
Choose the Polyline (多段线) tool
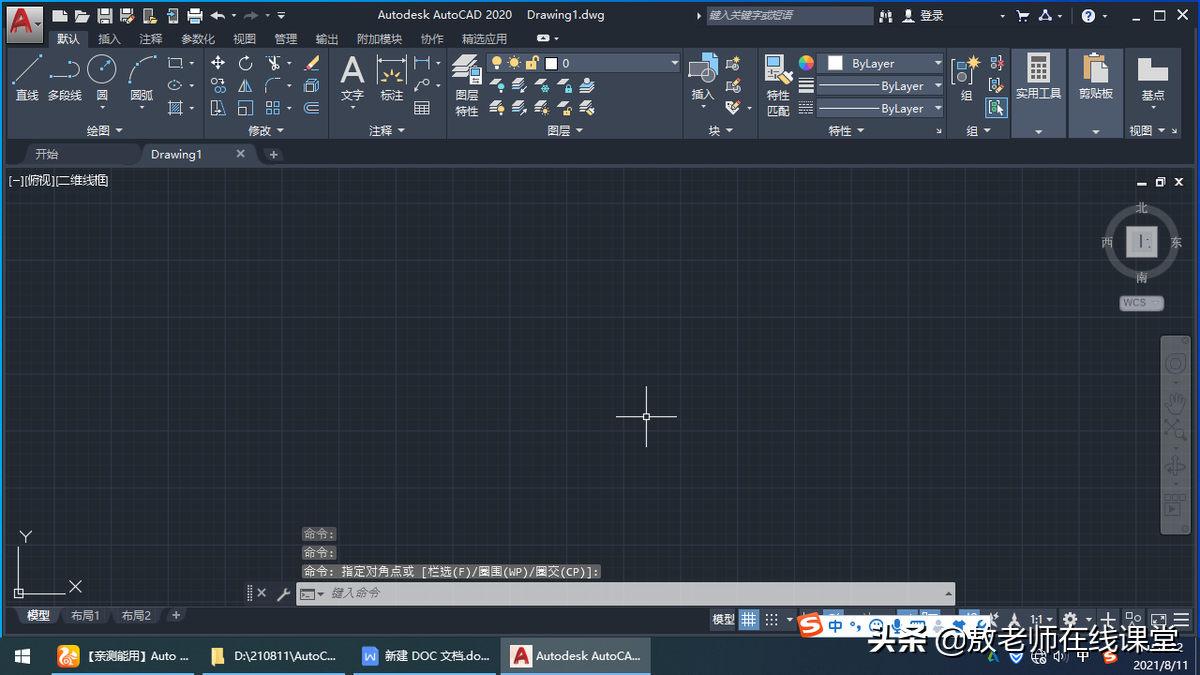[x=65, y=76]
